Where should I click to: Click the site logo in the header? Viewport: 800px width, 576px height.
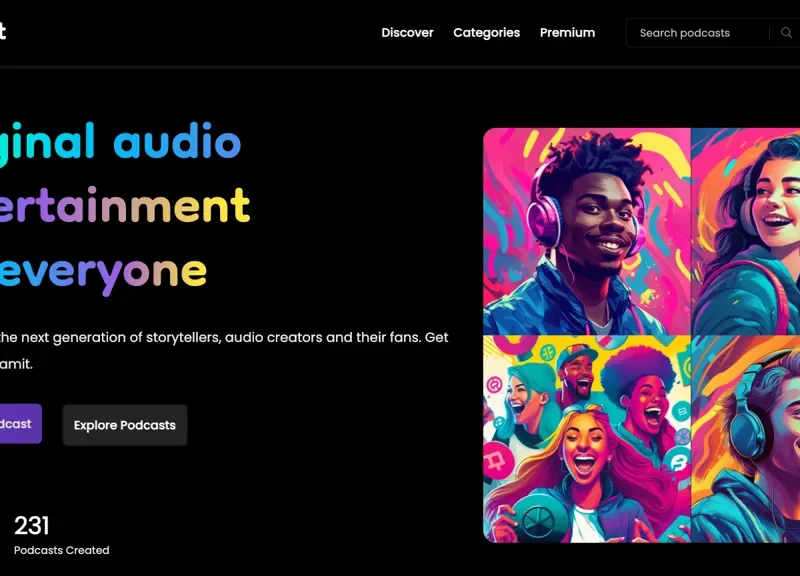click(3, 32)
